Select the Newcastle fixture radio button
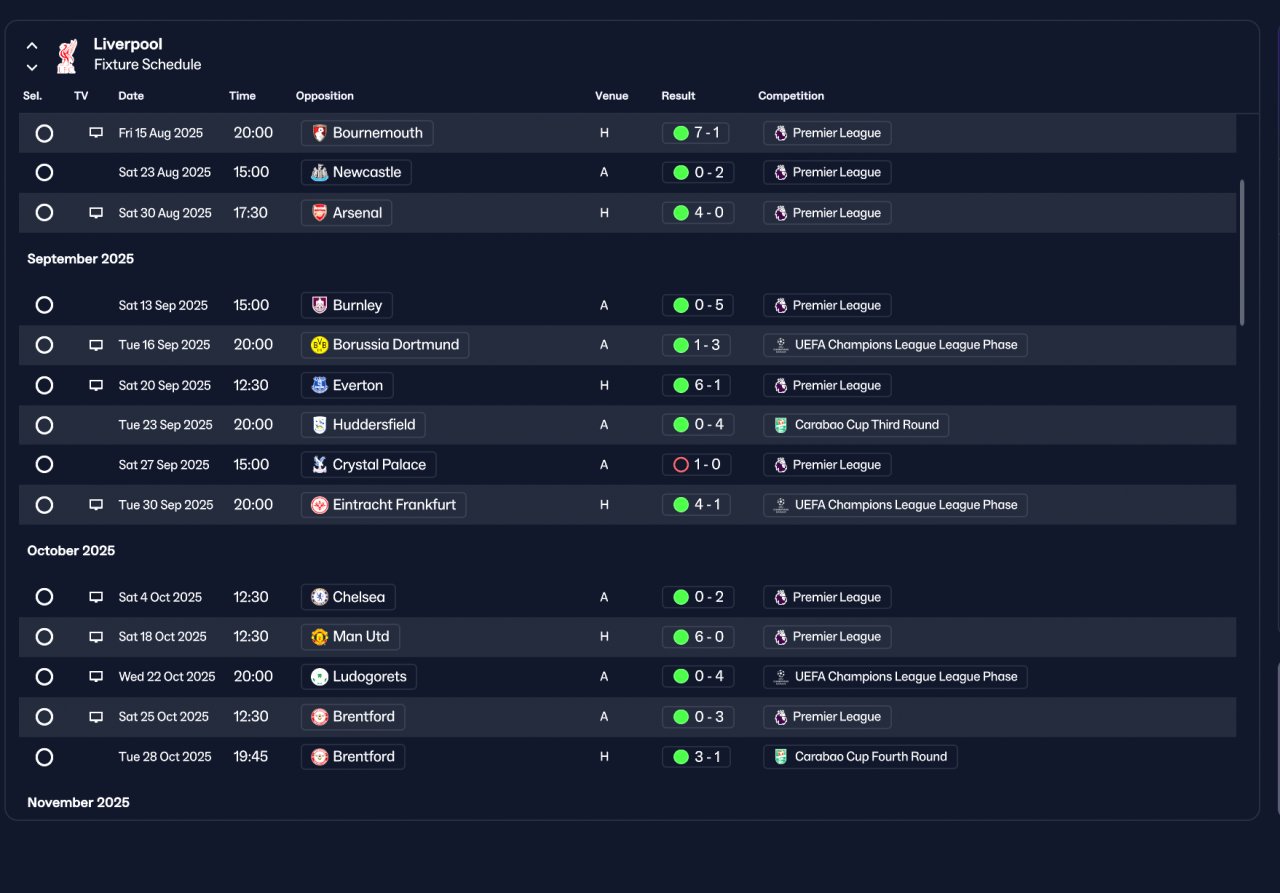 pos(44,172)
